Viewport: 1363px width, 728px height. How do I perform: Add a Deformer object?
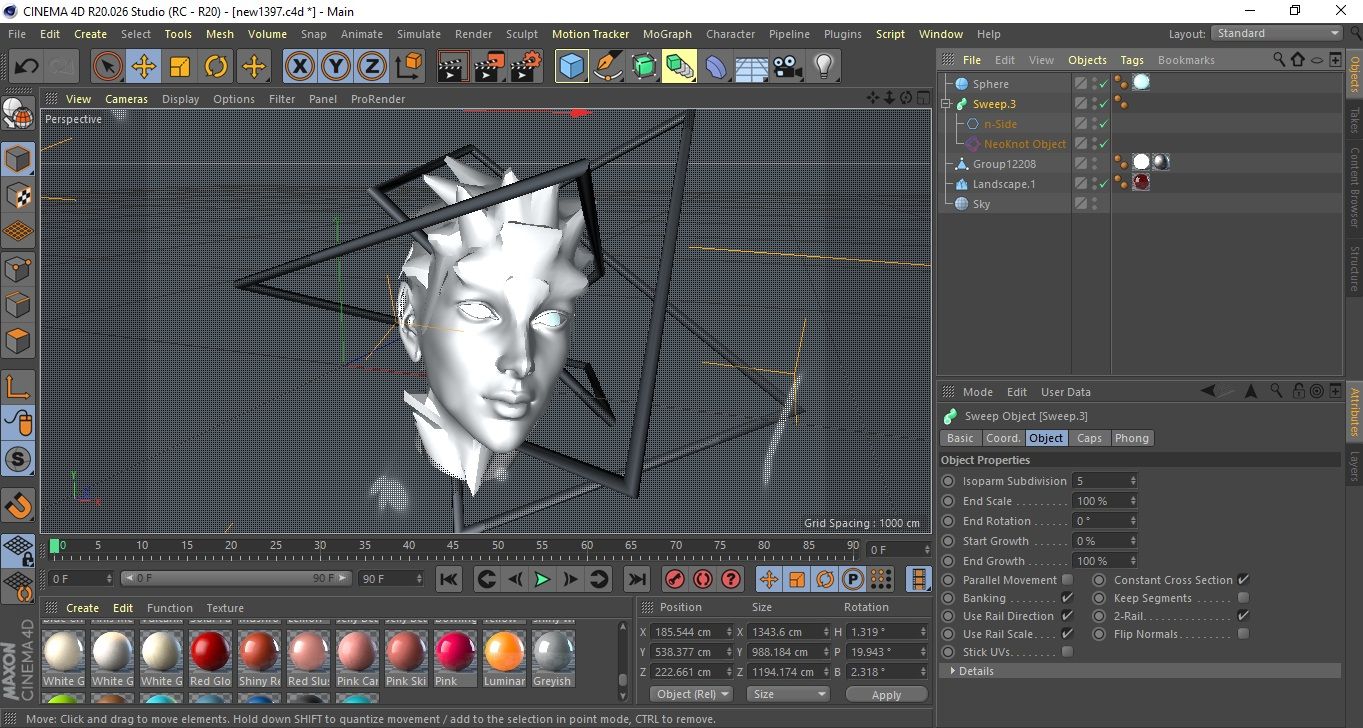pos(716,67)
